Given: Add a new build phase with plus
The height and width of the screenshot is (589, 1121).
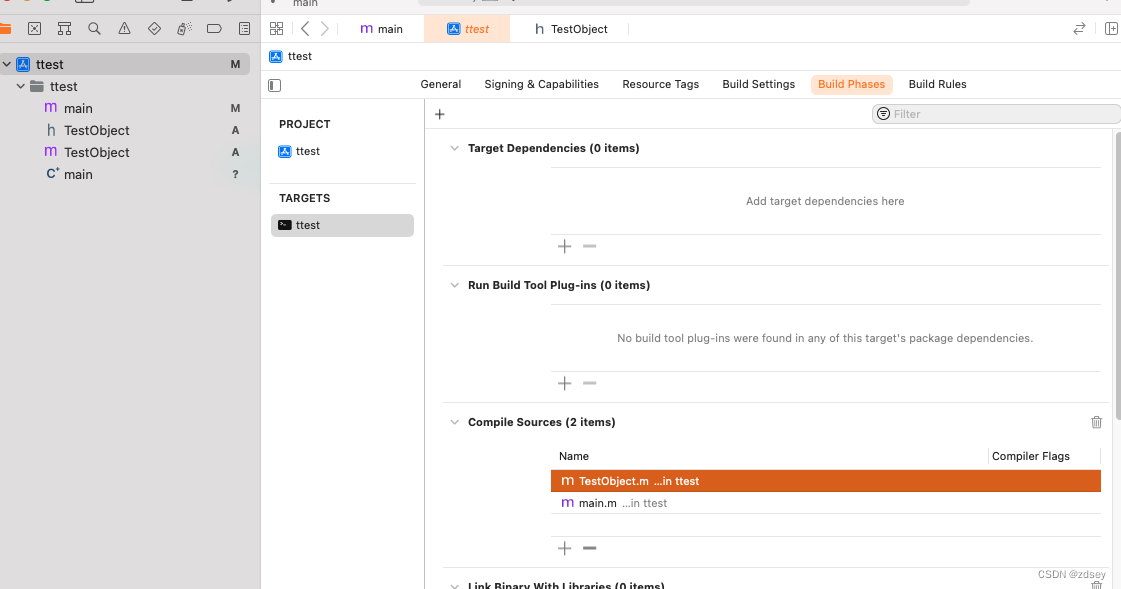Looking at the screenshot, I should (440, 114).
